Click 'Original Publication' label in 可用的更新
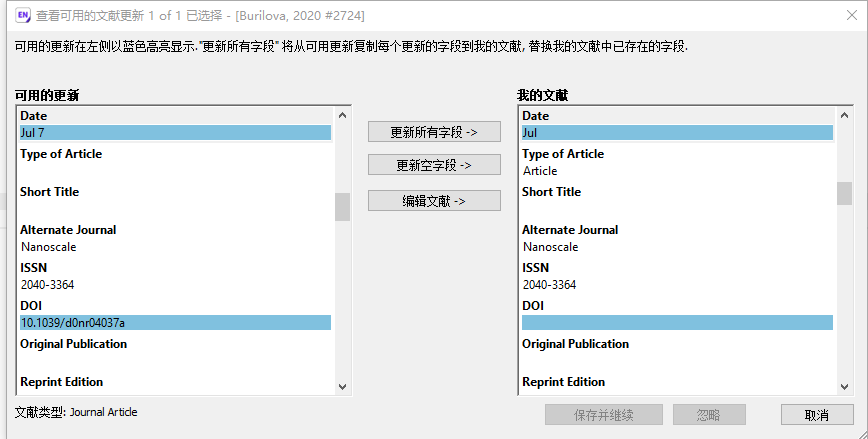 click(74, 344)
